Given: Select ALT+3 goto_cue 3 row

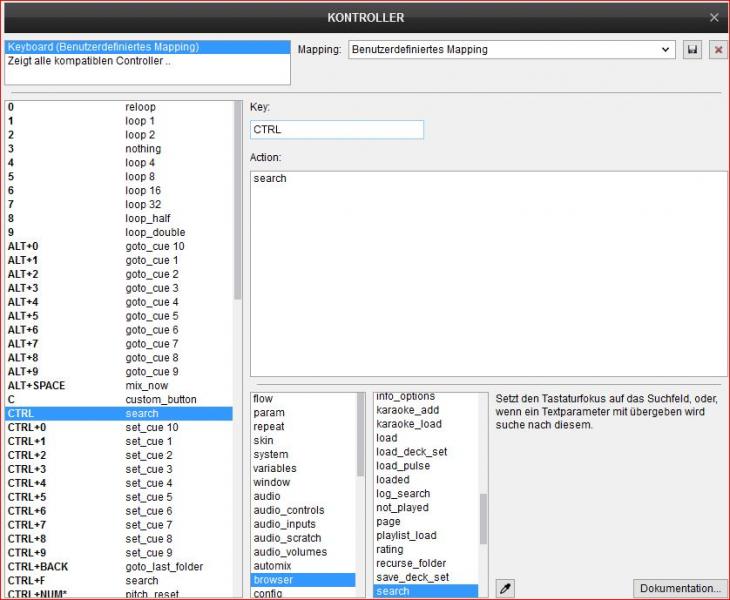Looking at the screenshot, I should [x=119, y=288].
